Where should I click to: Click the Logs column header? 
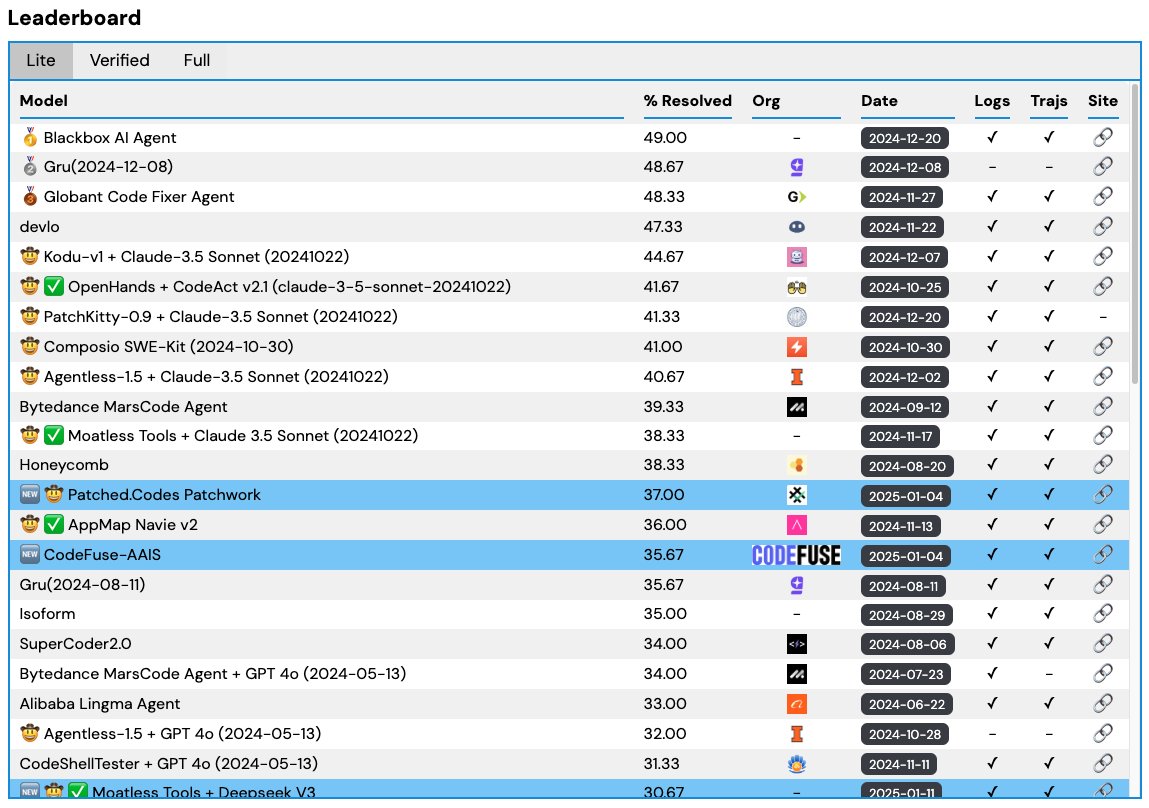point(992,101)
